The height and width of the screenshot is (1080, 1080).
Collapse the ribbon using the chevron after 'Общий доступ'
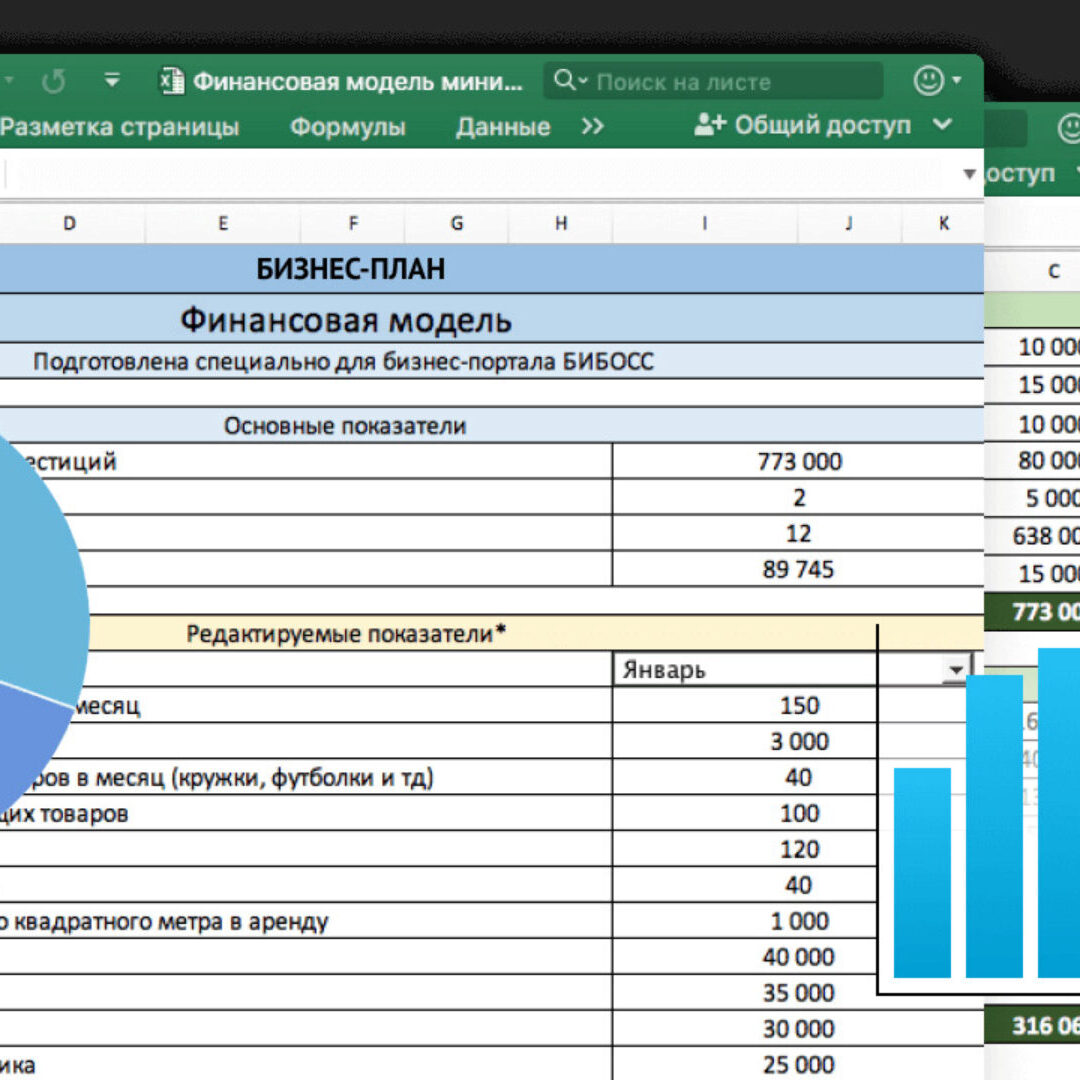[x=942, y=125]
